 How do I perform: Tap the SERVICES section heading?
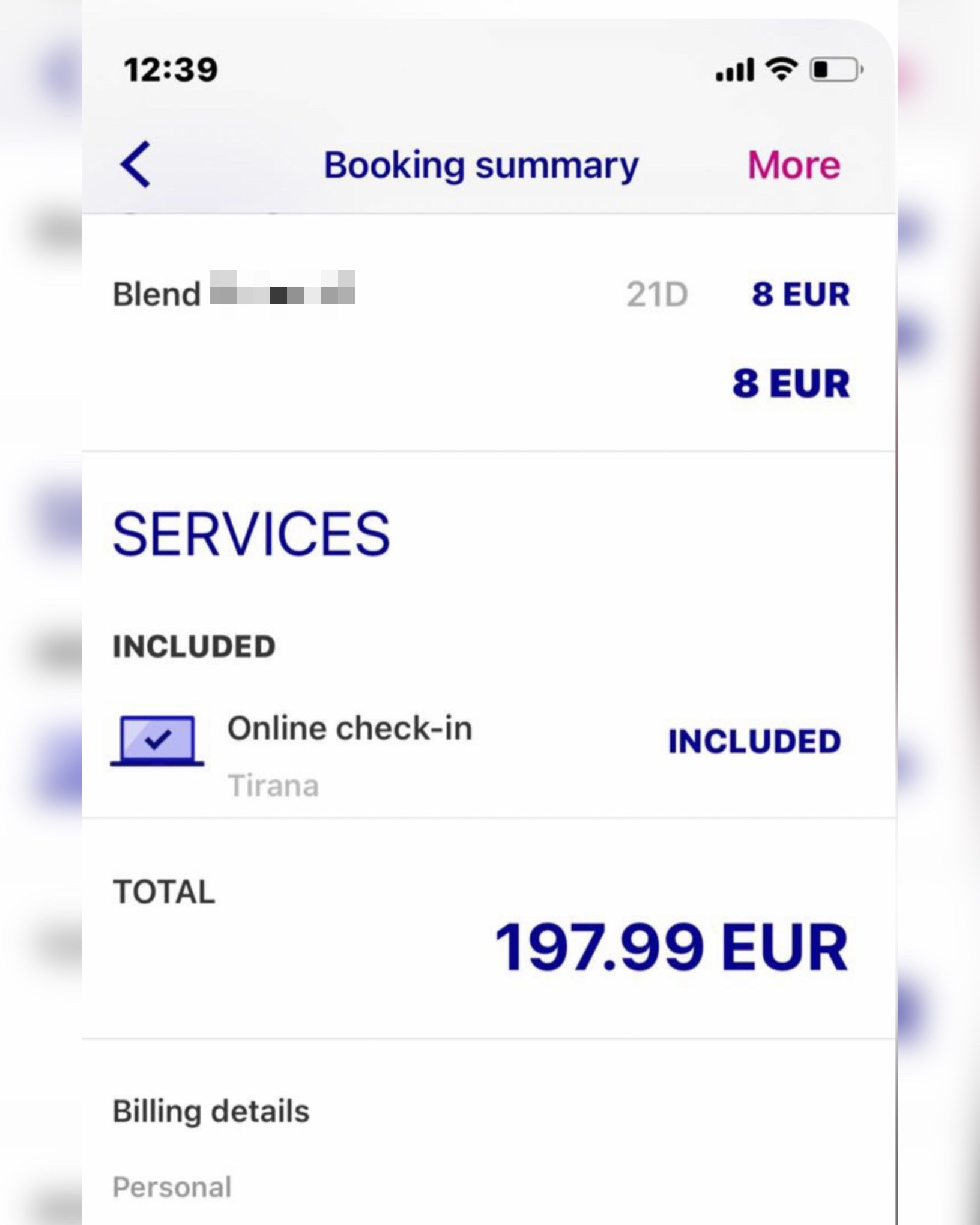pos(252,534)
